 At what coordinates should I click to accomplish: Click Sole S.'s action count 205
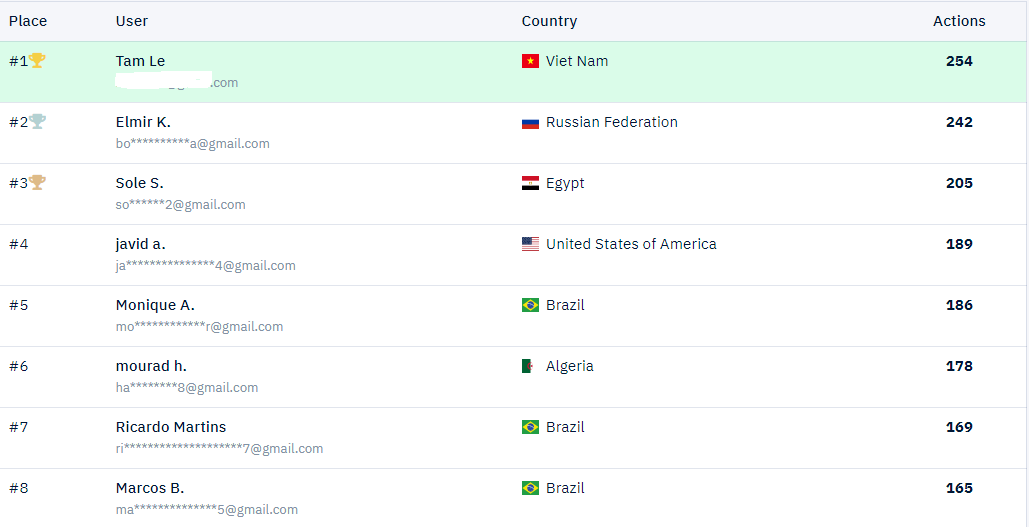pos(959,183)
